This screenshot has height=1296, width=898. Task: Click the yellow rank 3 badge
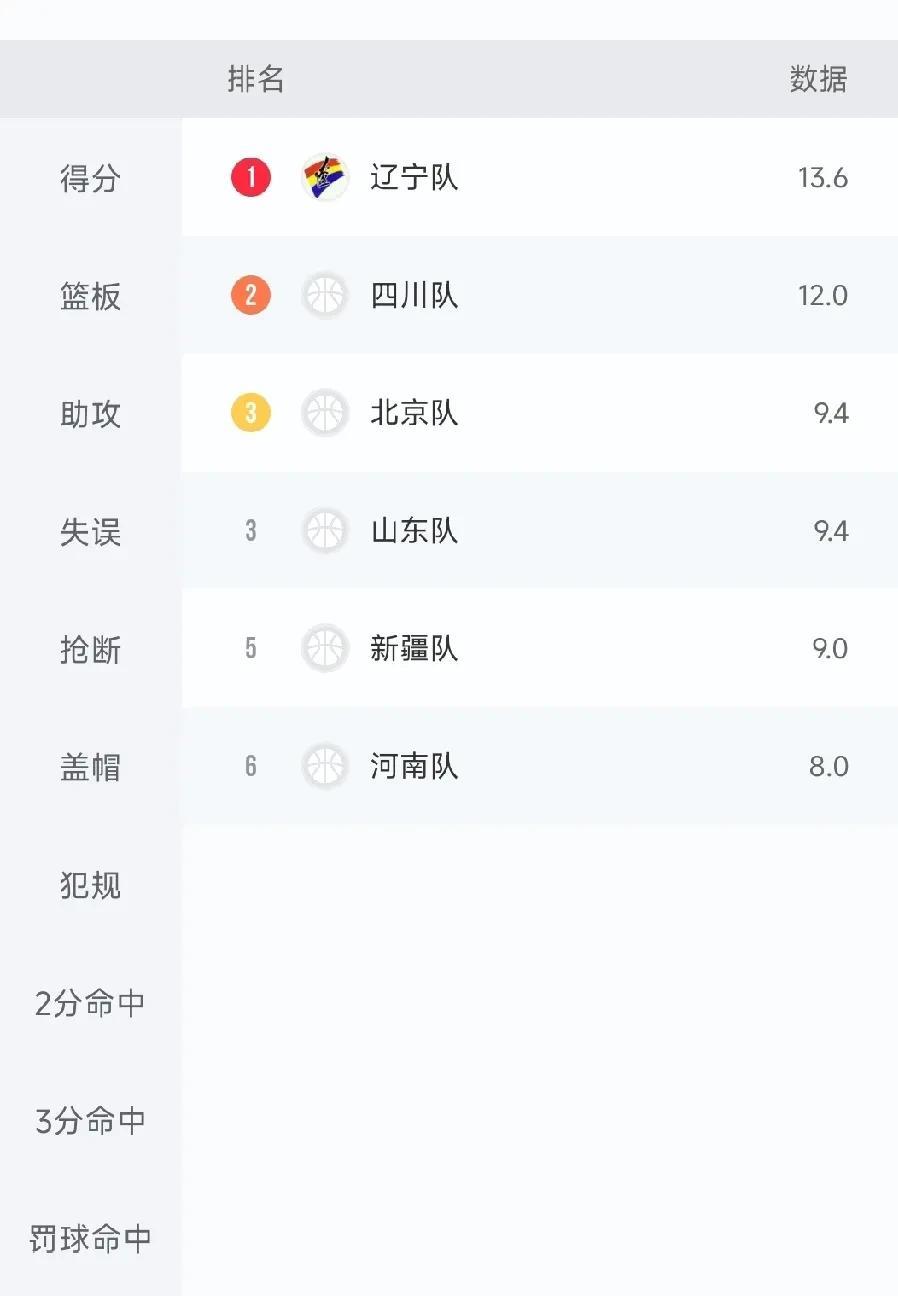coord(251,413)
